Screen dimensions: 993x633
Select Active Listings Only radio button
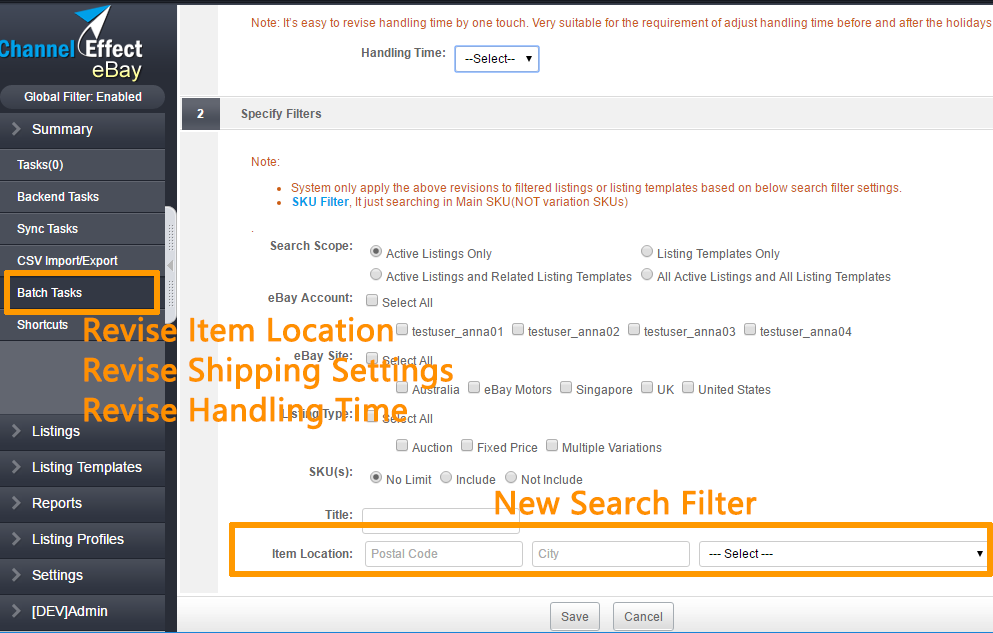click(x=376, y=252)
